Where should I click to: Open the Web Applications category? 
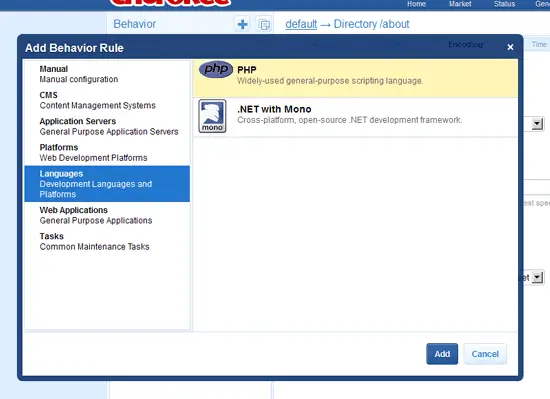point(107,215)
